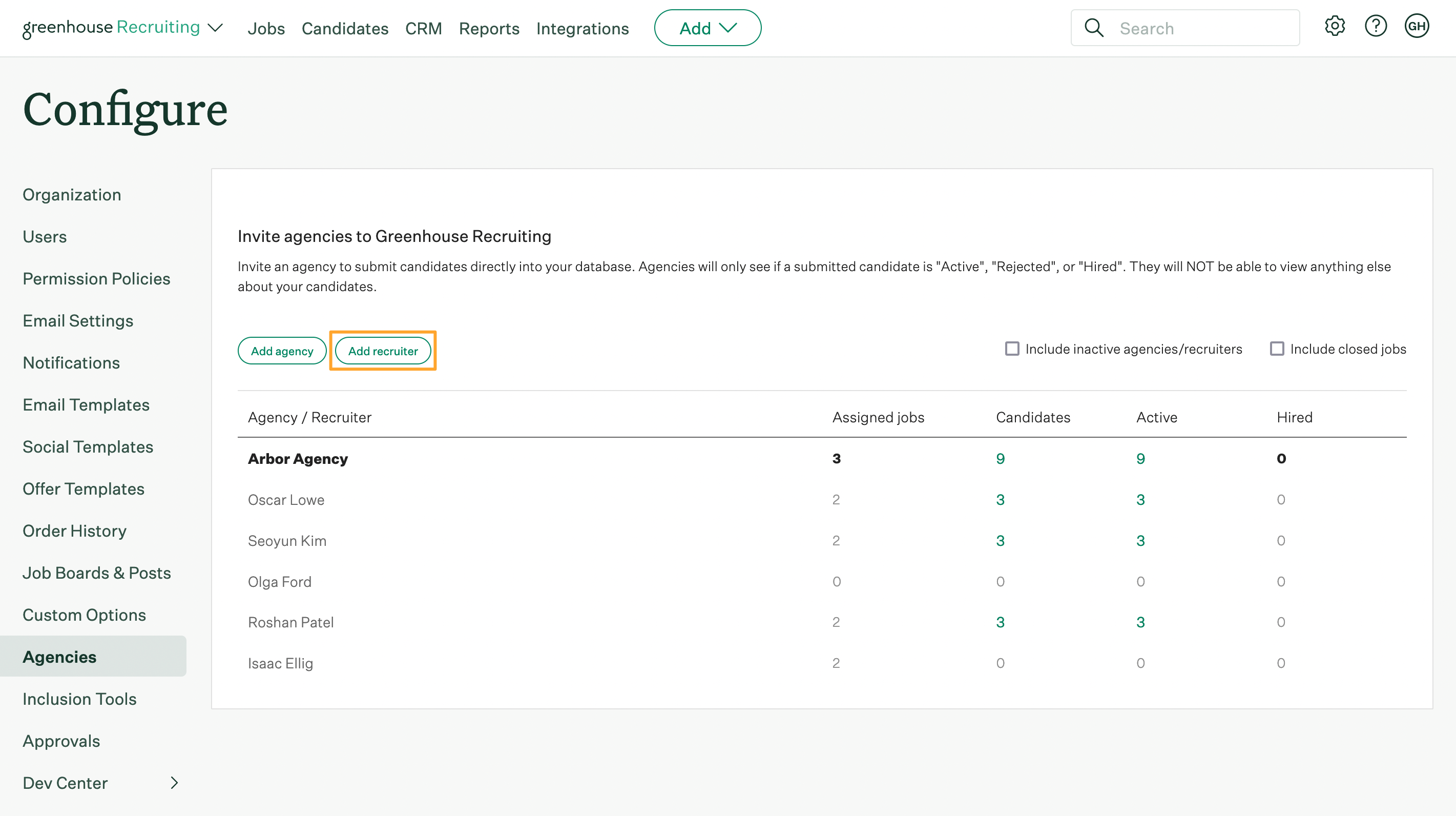Open the search bar icon
Screen dimensions: 1456x816
click(1093, 27)
